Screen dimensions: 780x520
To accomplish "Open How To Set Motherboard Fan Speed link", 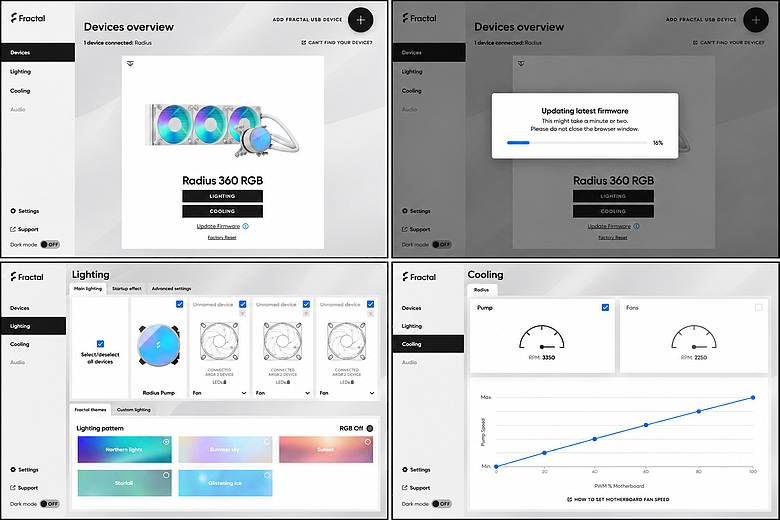I will pos(618,499).
